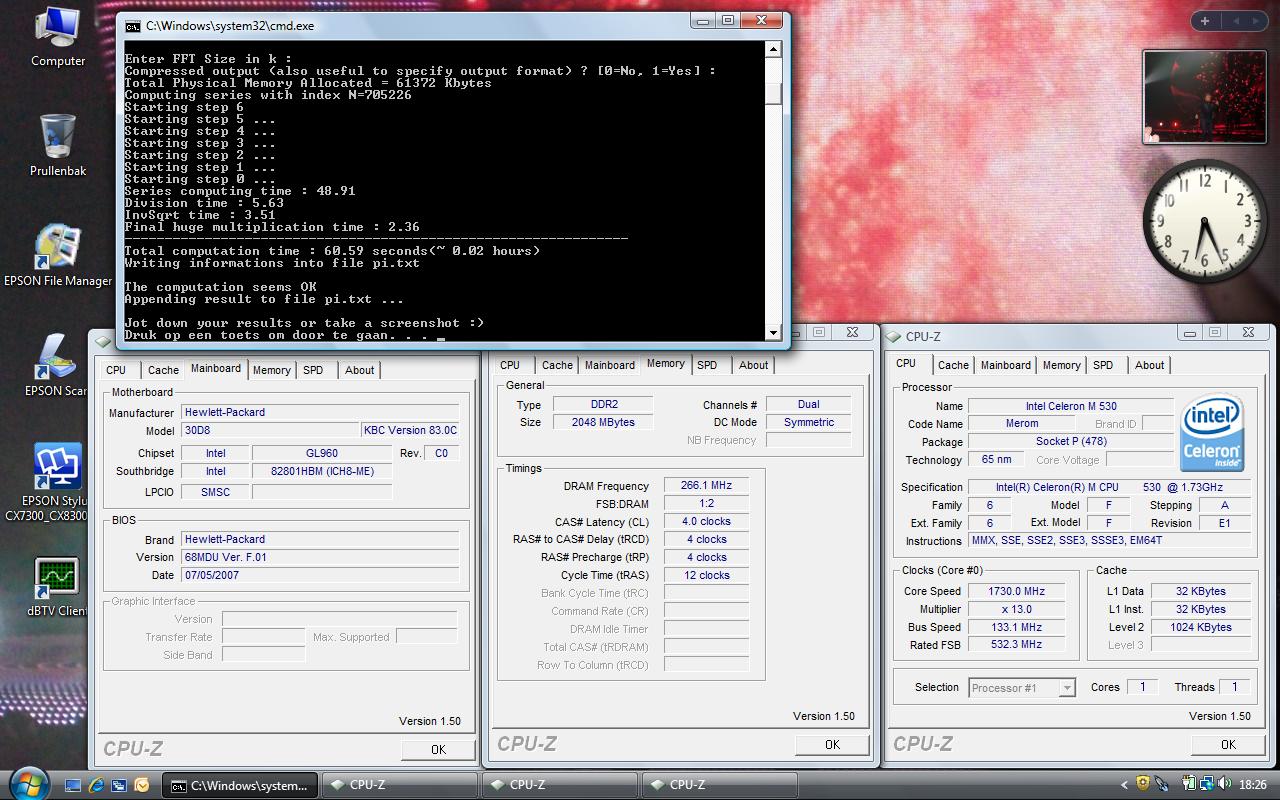Click the network connection tray icon
Image resolution: width=1280 pixels, height=800 pixels.
tap(1207, 784)
